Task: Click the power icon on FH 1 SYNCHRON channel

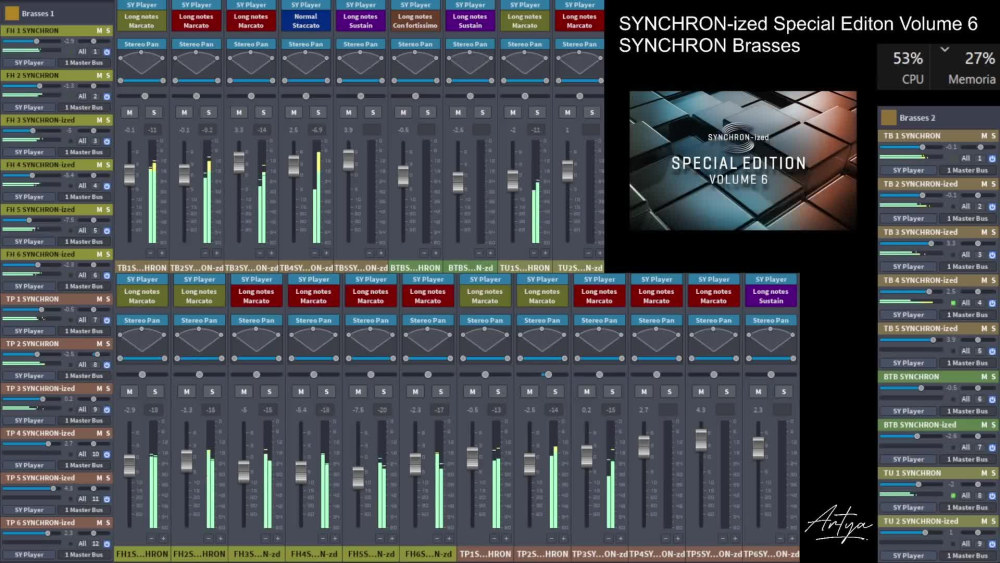Action: pyautogui.click(x=107, y=52)
